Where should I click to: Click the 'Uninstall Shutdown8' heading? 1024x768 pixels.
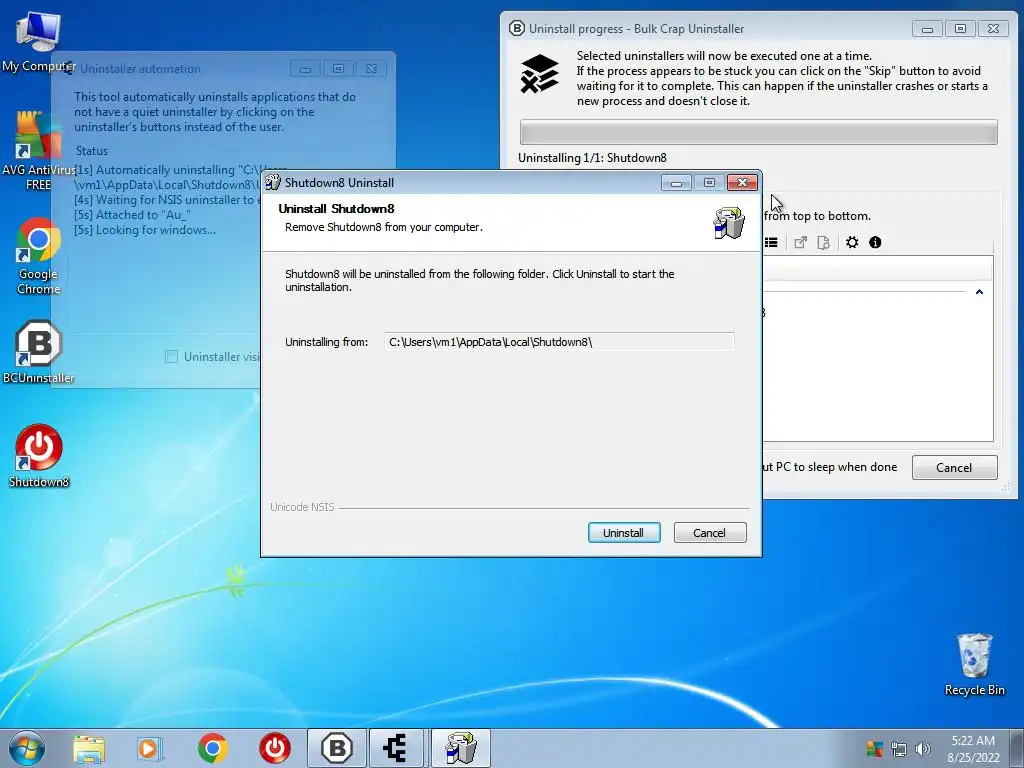tap(336, 209)
